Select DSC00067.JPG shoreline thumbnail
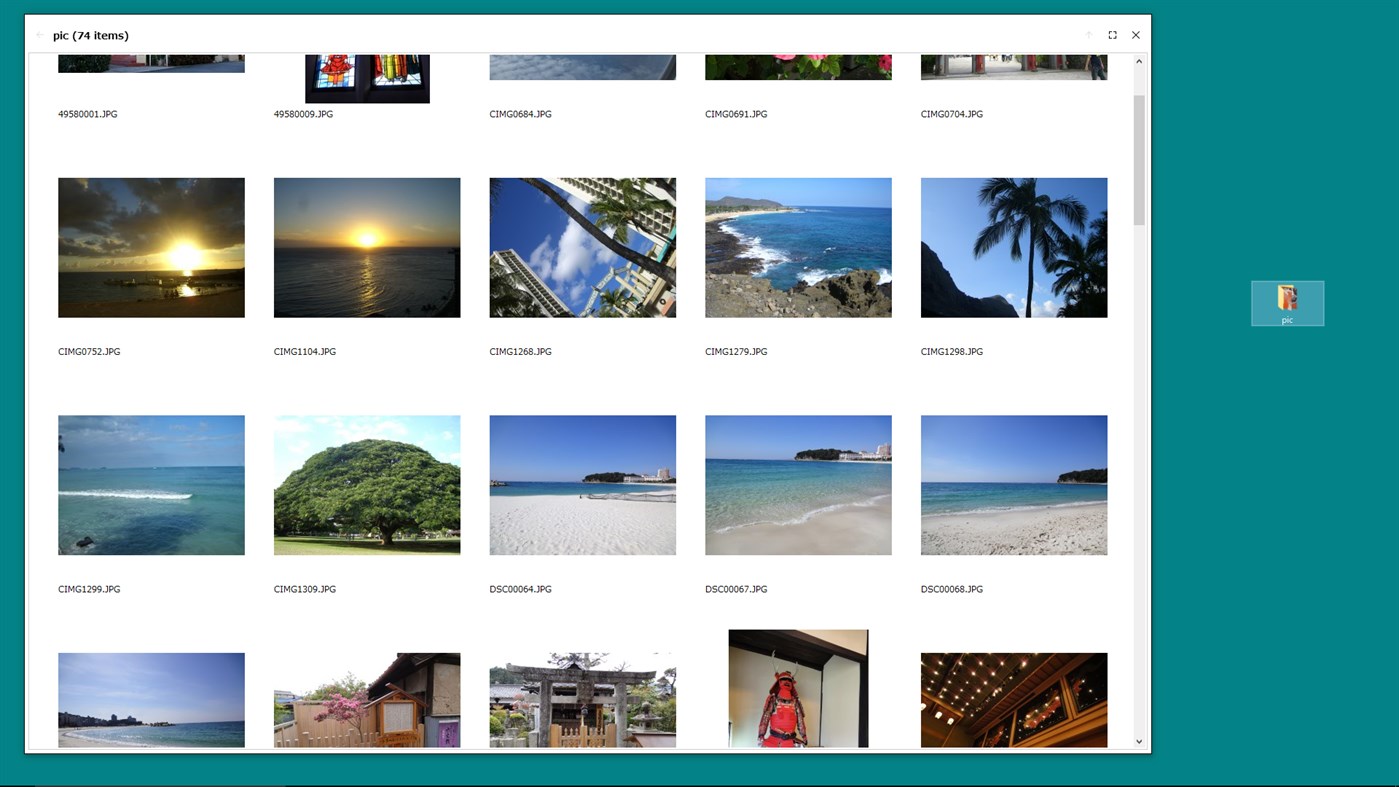This screenshot has height=787, width=1399. click(797, 485)
